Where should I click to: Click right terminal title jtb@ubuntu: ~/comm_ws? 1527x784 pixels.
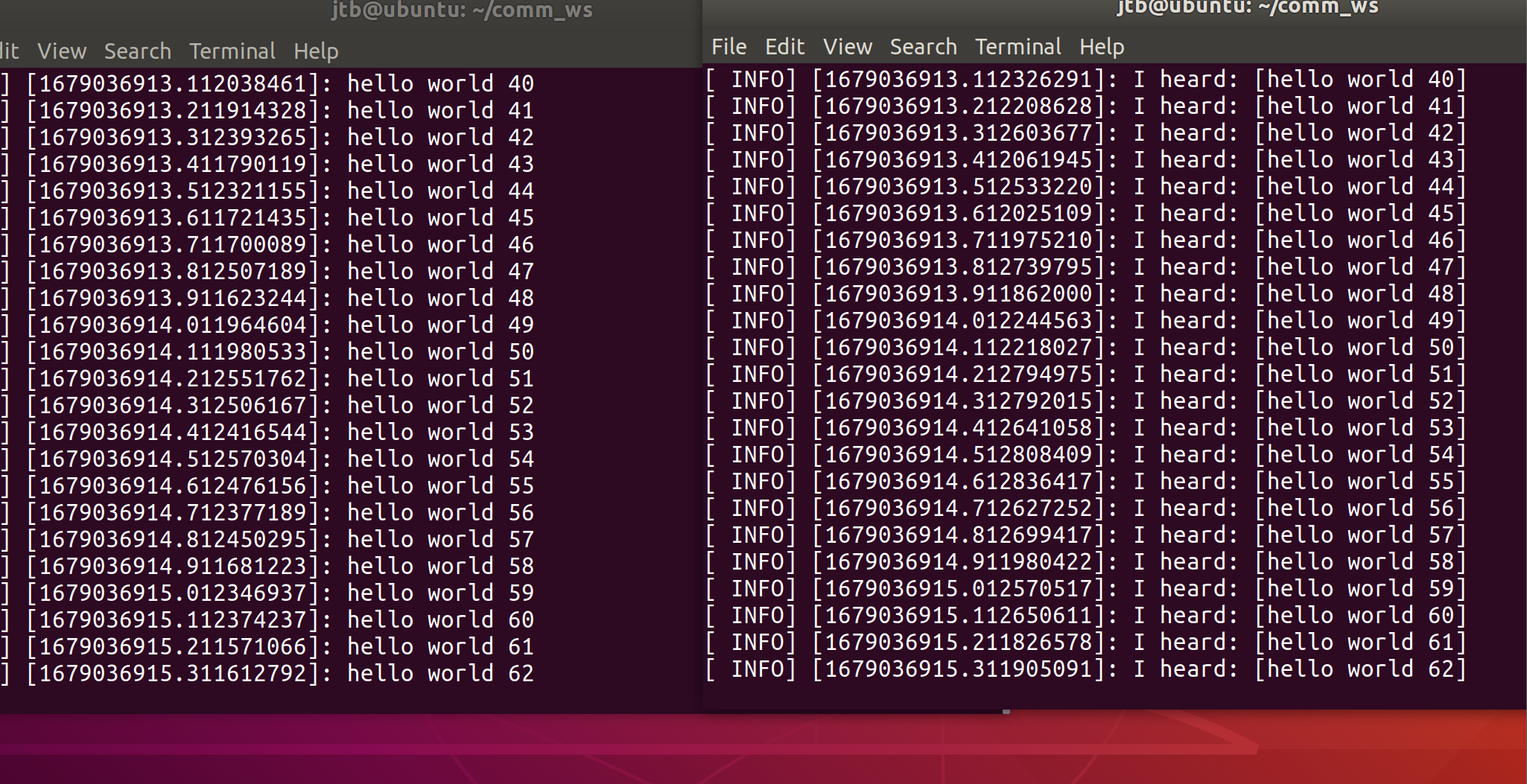tap(1248, 7)
